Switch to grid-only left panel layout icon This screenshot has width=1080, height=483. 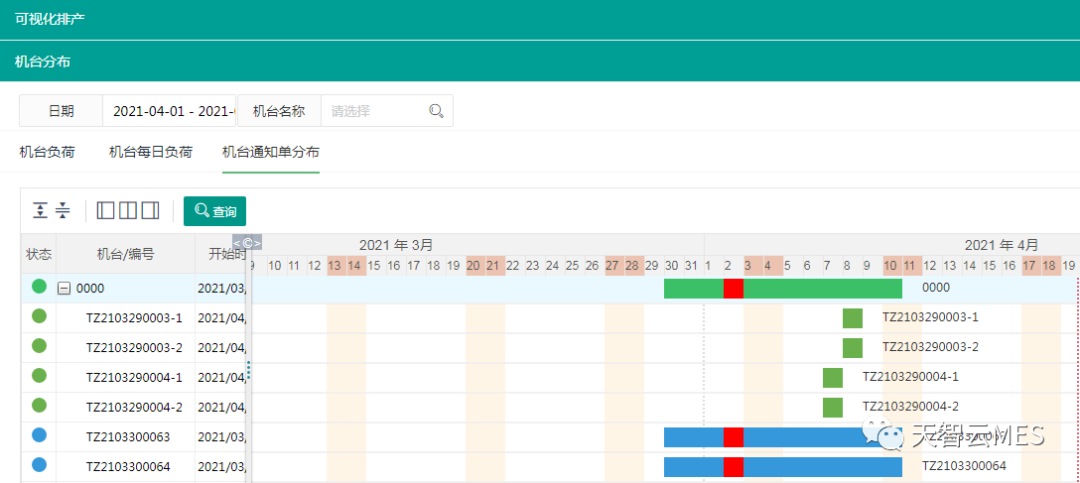point(105,211)
